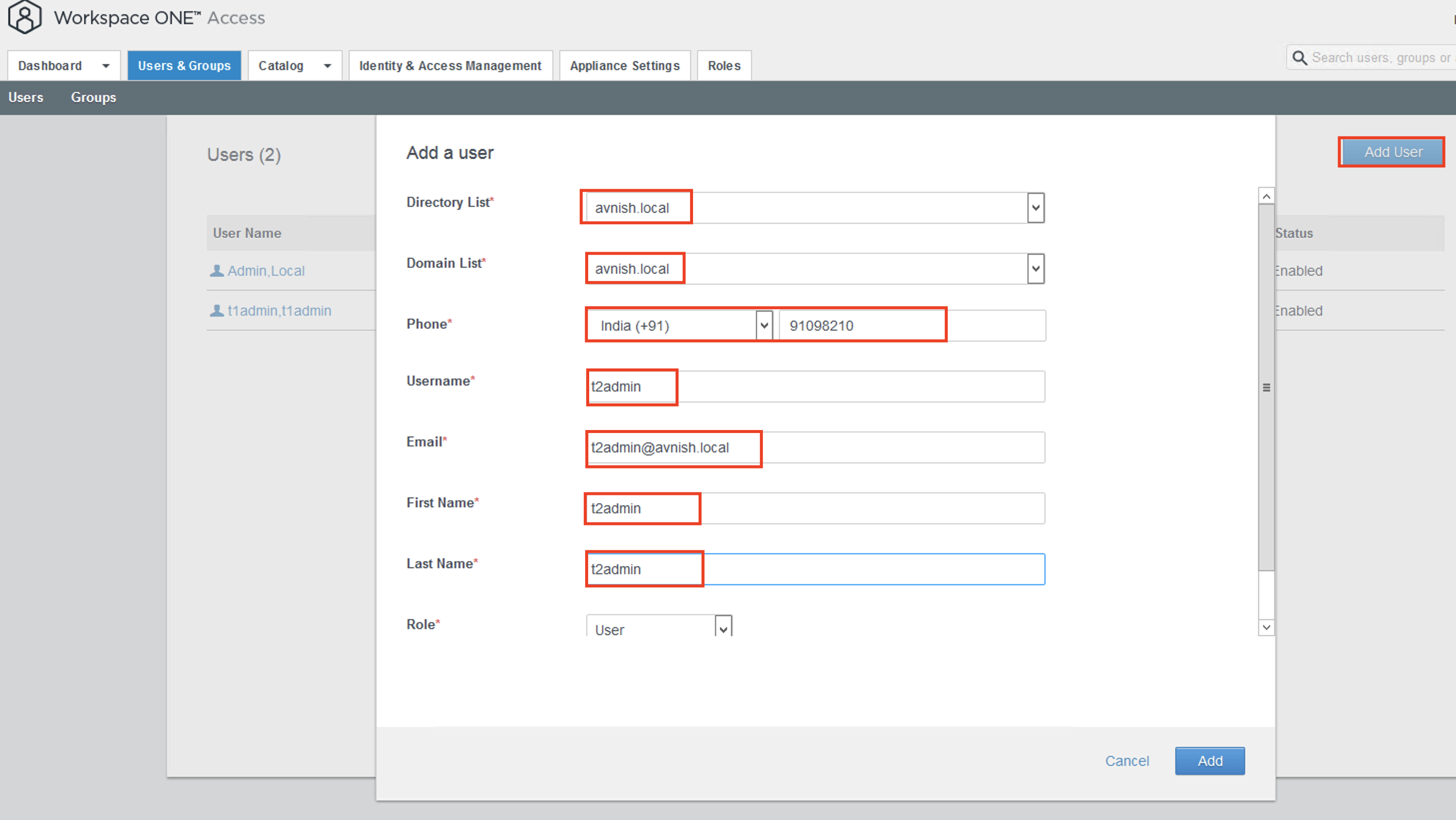
Task: Click the t1admin user icon
Action: tap(217, 311)
